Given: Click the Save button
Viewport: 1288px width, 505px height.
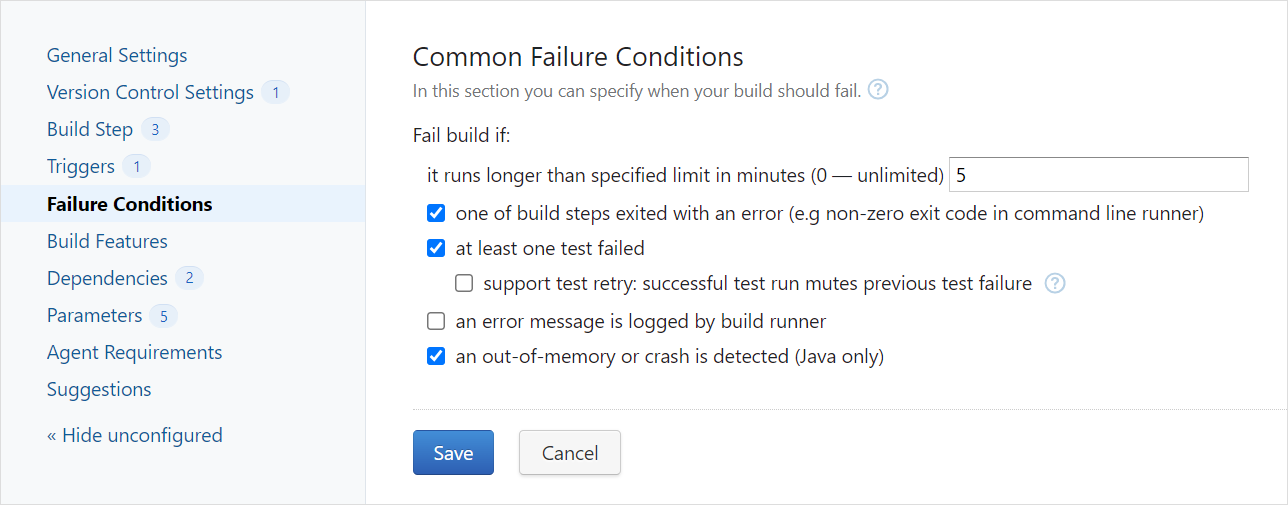Looking at the screenshot, I should pos(453,453).
